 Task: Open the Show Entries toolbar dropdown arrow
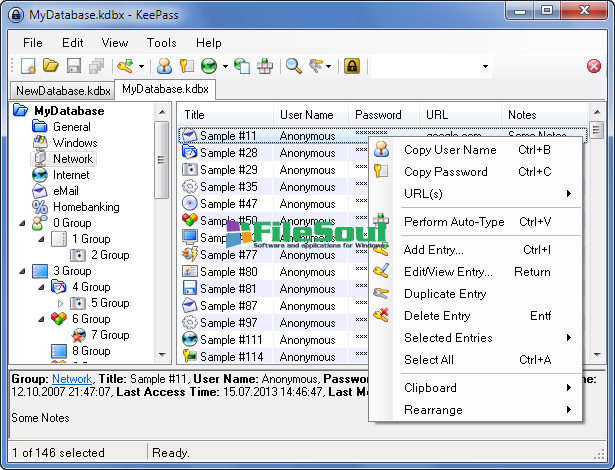pyautogui.click(x=329, y=66)
